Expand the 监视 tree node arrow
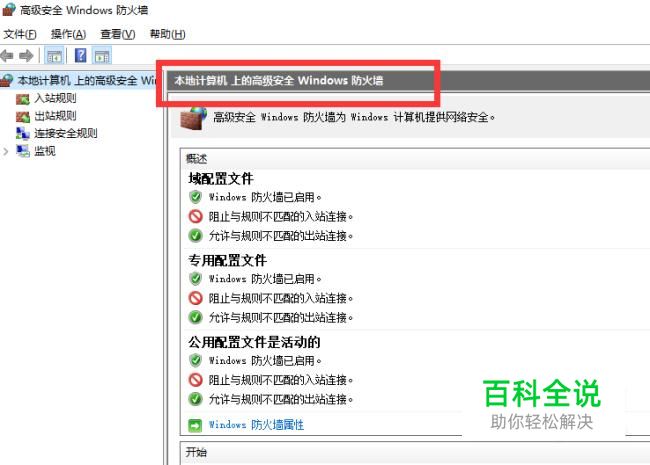The image size is (650, 465). coord(6,152)
